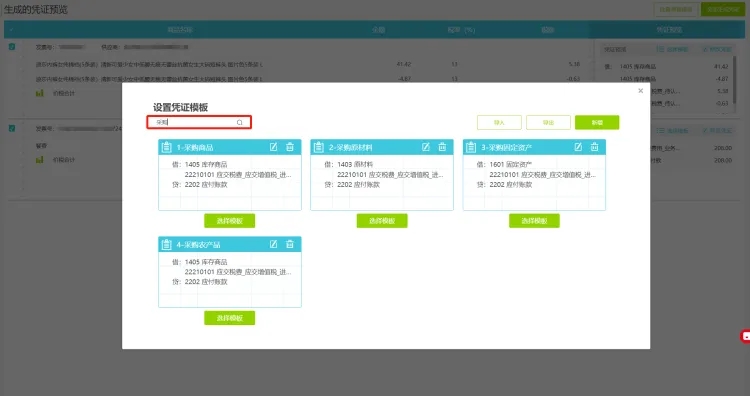This screenshot has height=396, width=750.
Task: Select template under 2-采购原材料 card
Action: [x=382, y=220]
